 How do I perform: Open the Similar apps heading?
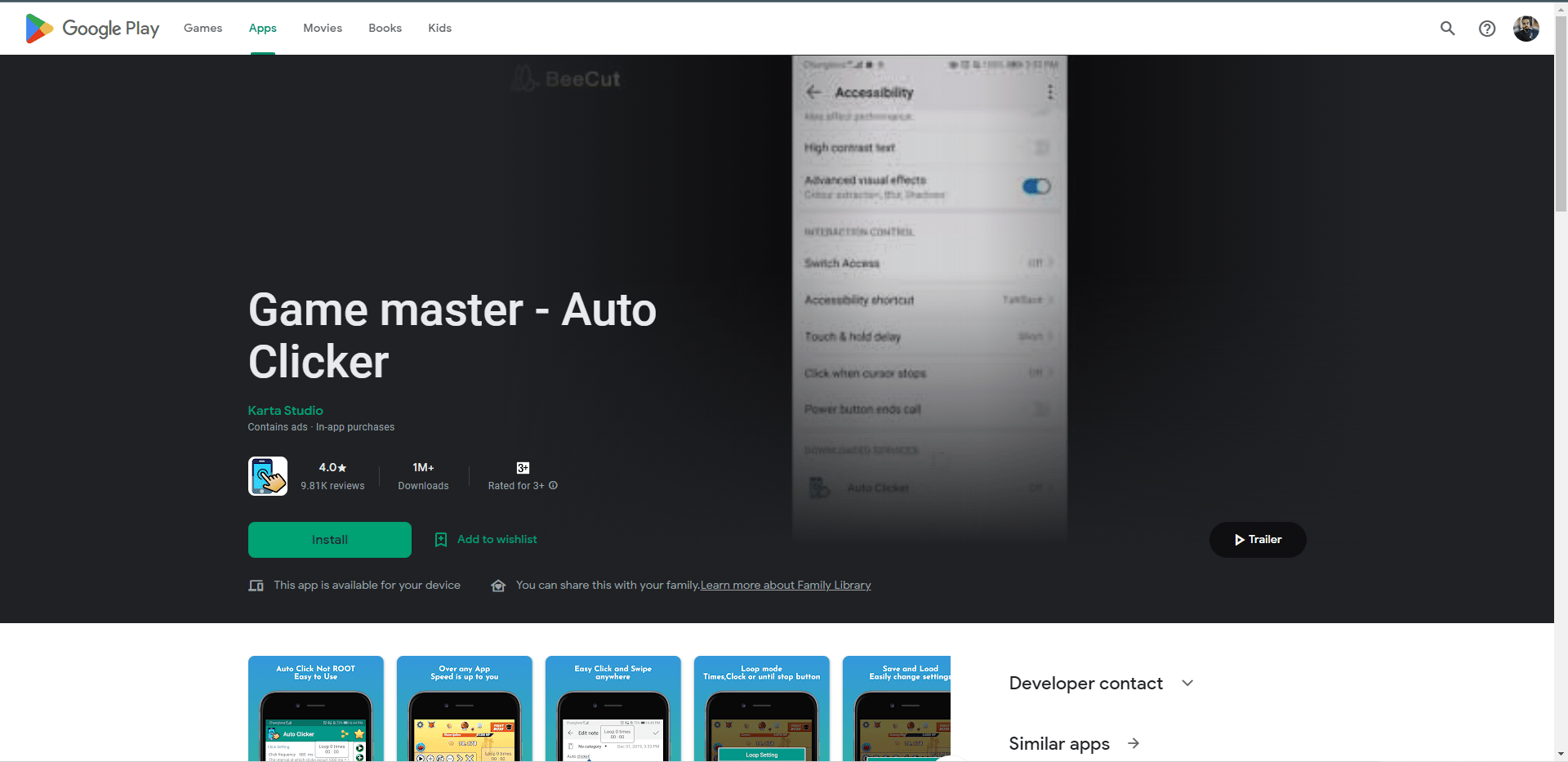click(1059, 743)
